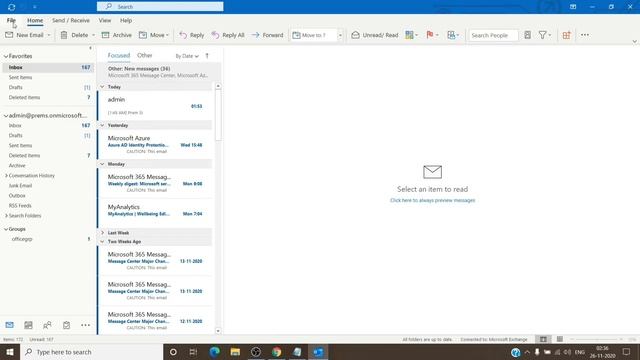The height and width of the screenshot is (360, 640).
Task: Click the top Search box
Action: [x=160, y=7]
